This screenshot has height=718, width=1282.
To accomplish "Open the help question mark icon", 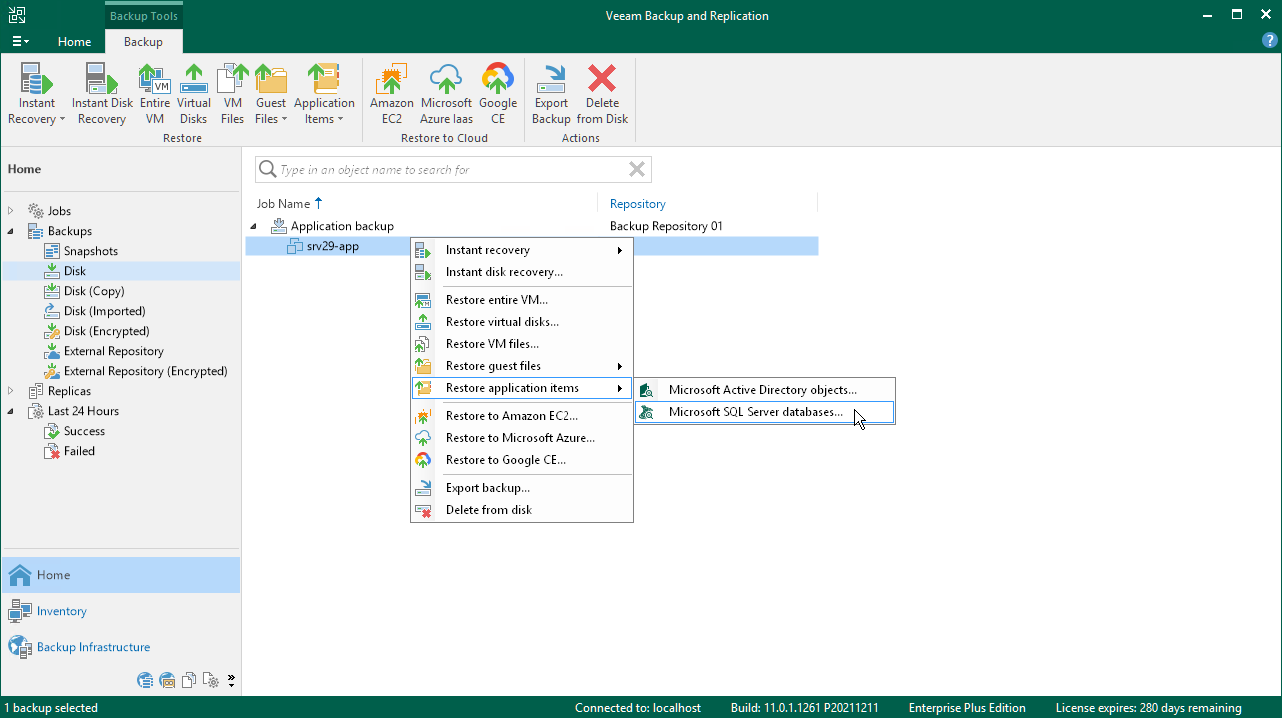I will 1270,41.
